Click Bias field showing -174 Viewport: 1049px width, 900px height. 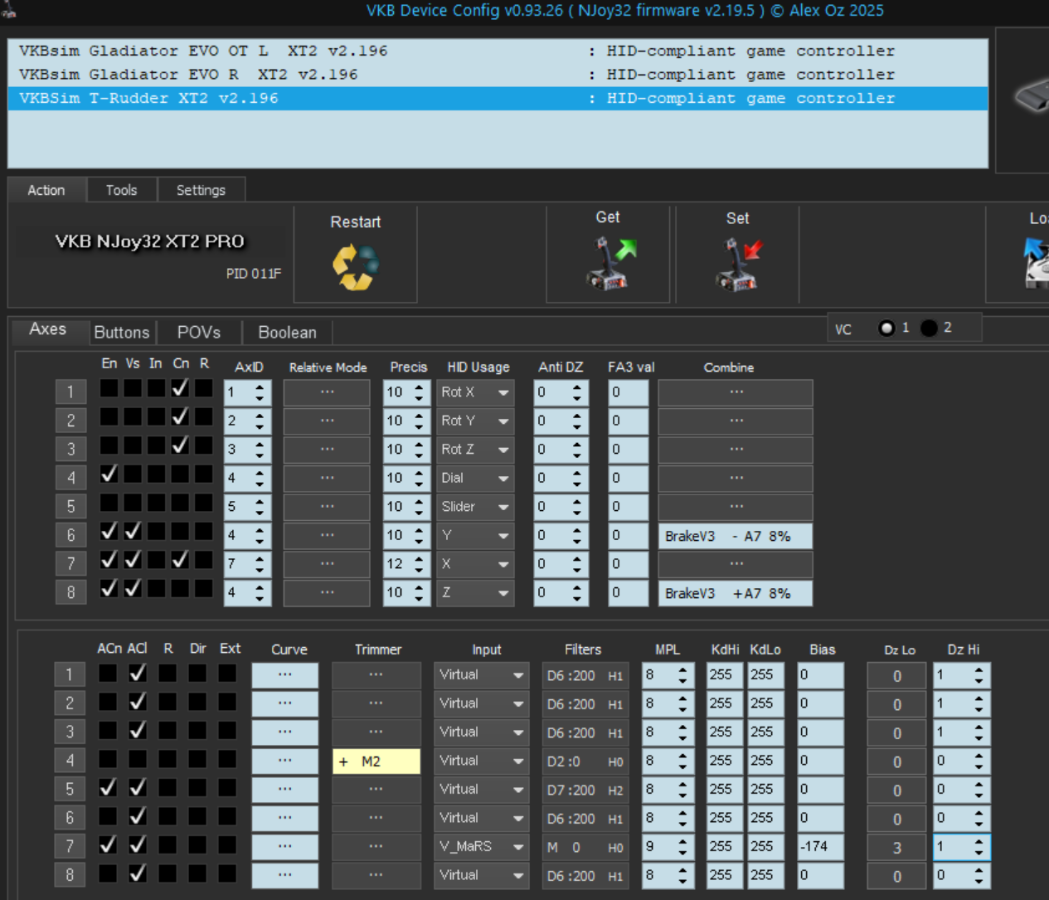[821, 846]
